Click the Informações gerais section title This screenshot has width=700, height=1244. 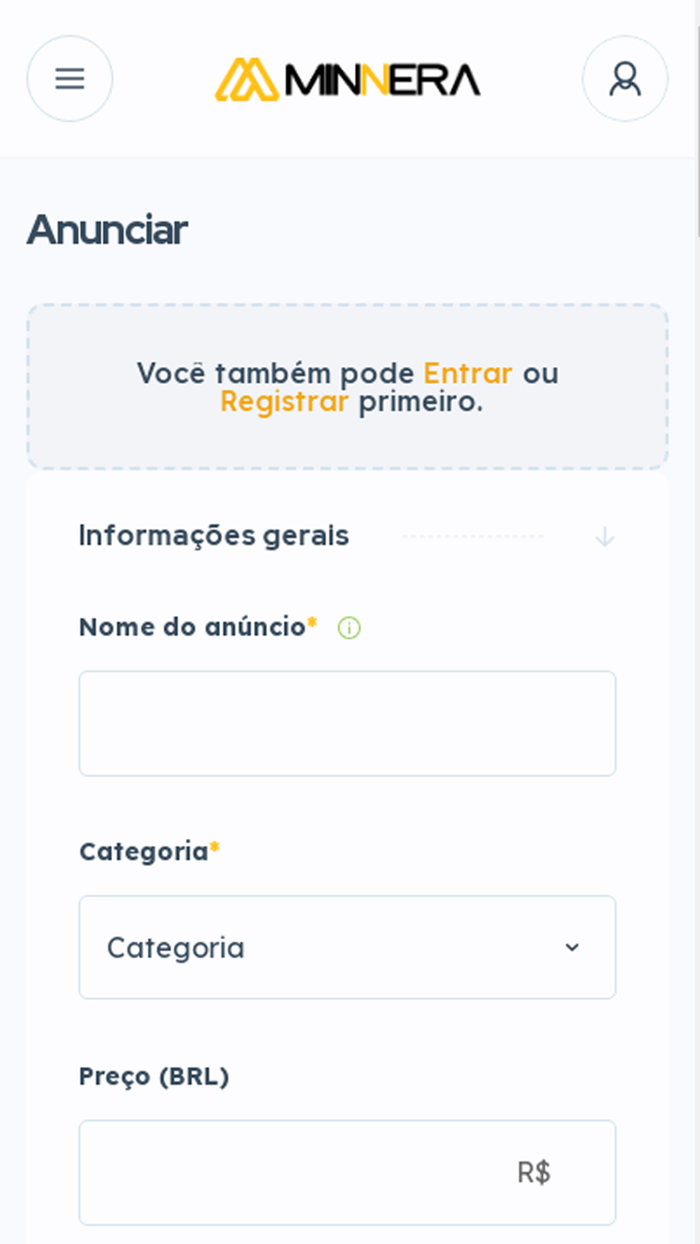(213, 536)
